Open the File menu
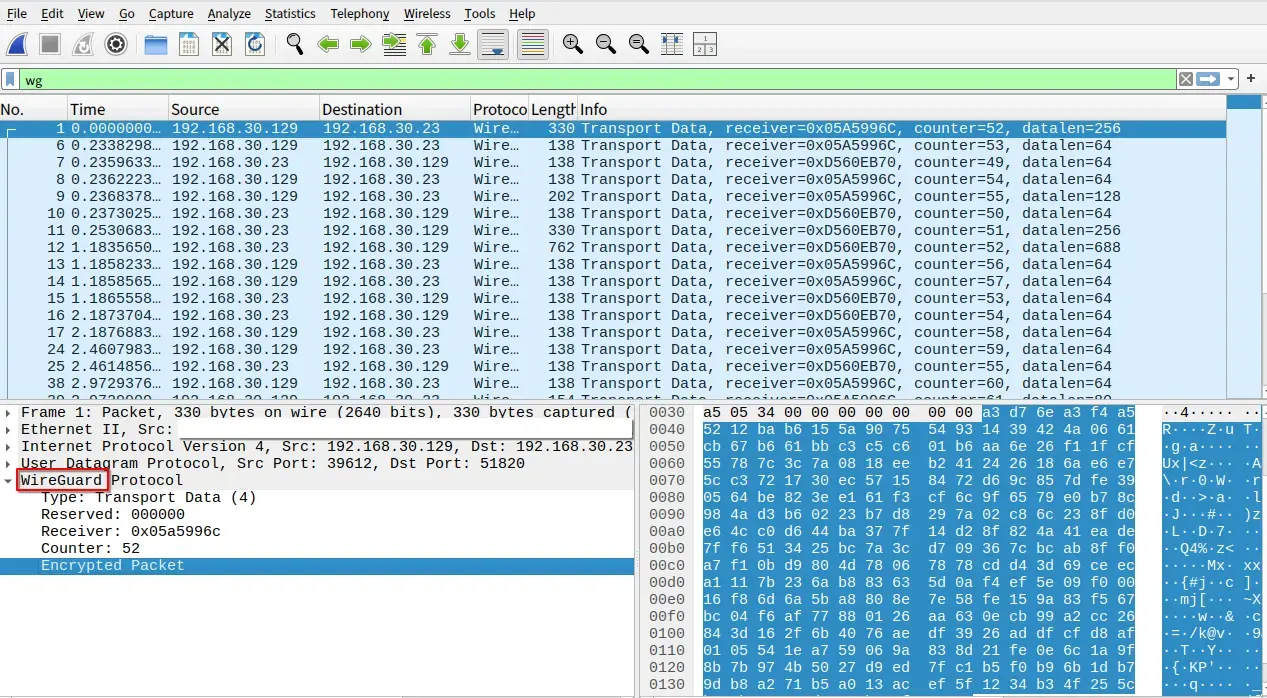 [17, 13]
